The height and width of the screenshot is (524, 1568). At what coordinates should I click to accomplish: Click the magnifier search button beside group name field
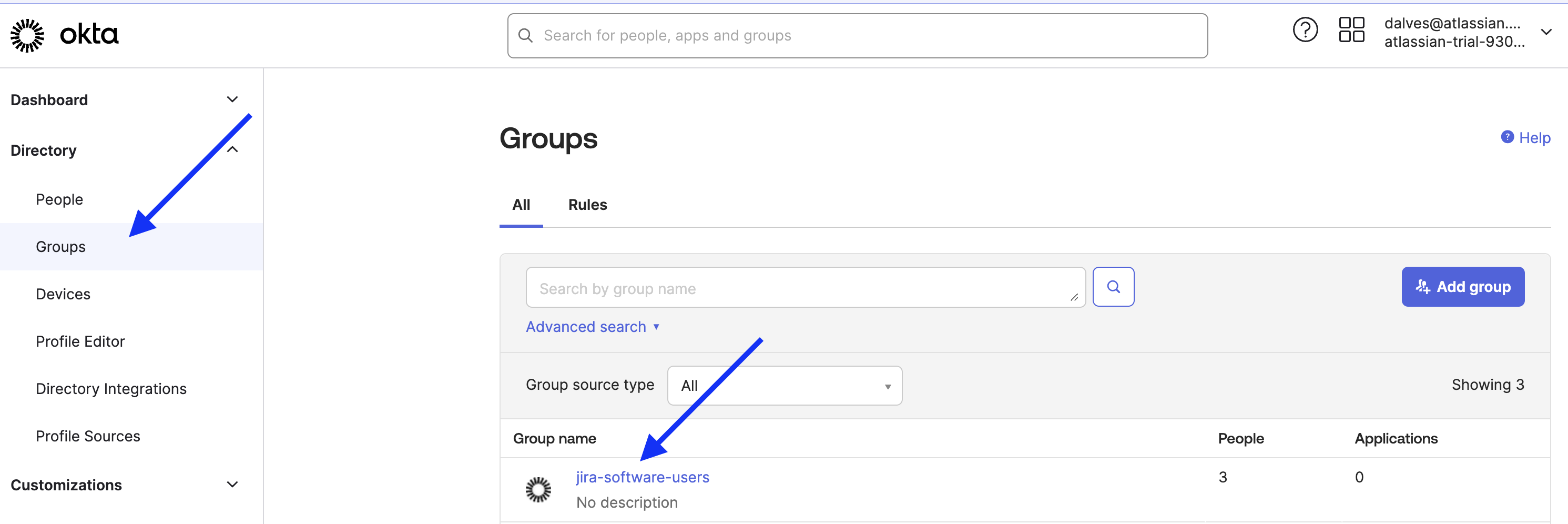pyautogui.click(x=1113, y=286)
